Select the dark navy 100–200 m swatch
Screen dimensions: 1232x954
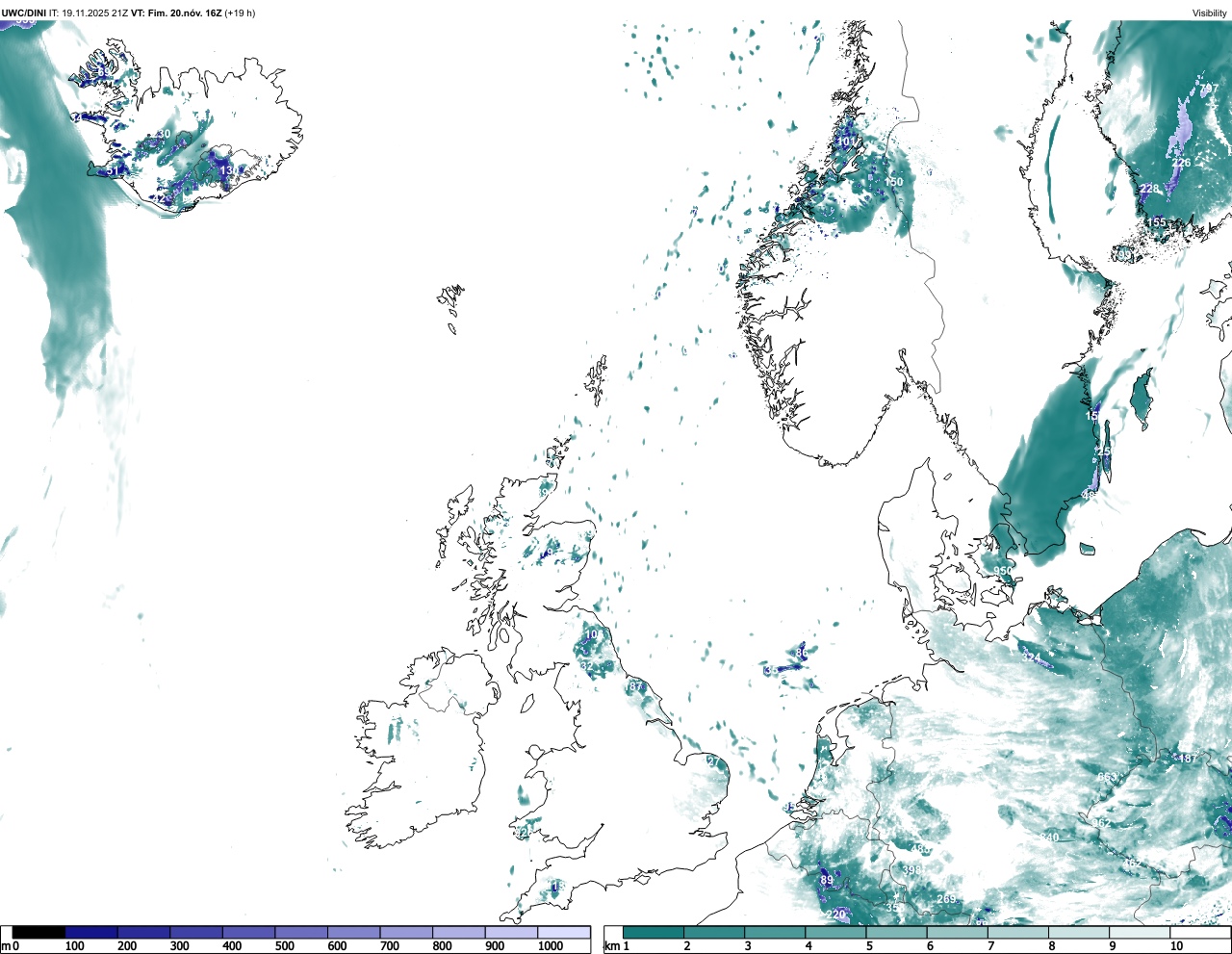tap(91, 932)
